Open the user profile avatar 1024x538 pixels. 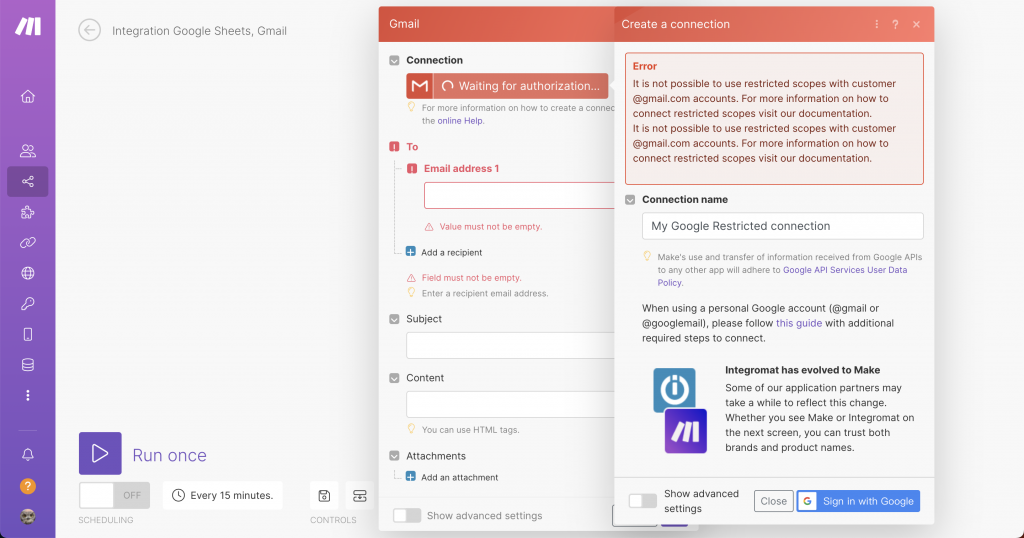[x=27, y=517]
